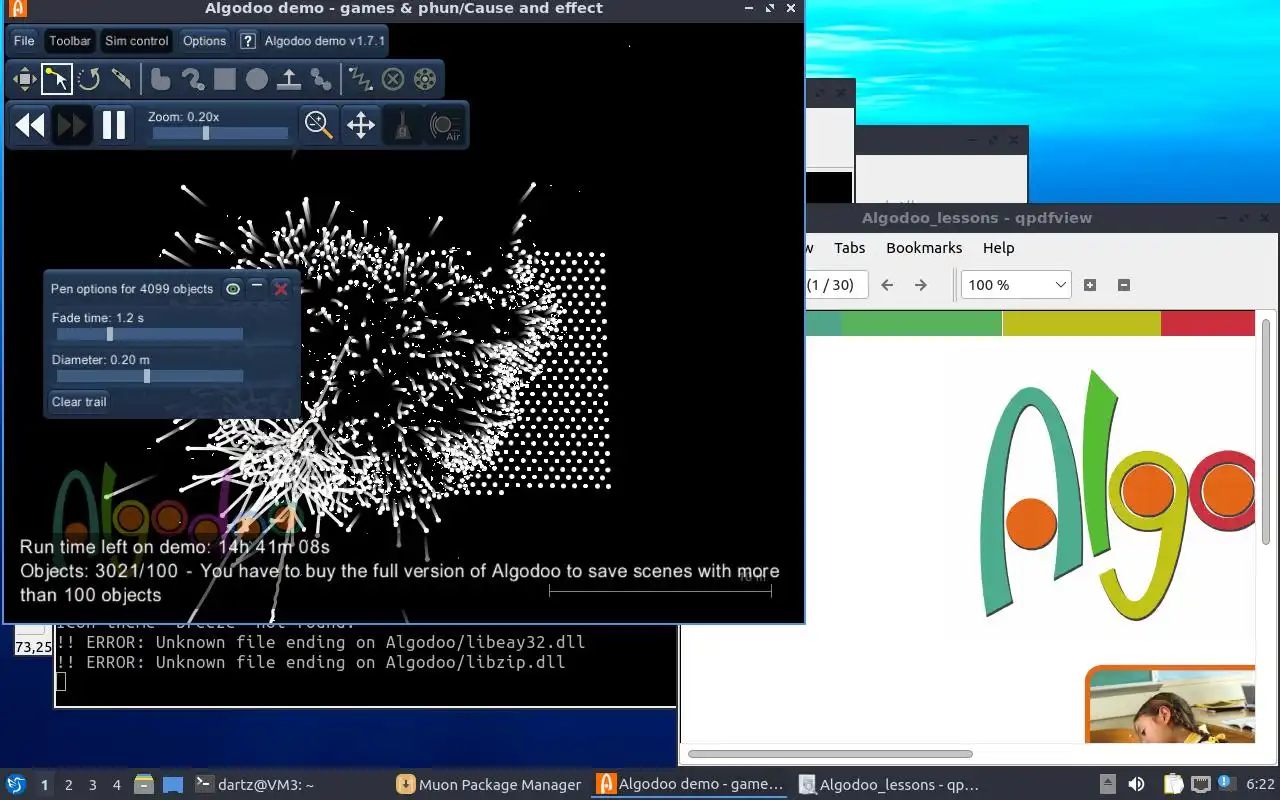The height and width of the screenshot is (800, 1280).
Task: Select the Circle tool
Action: [257, 78]
